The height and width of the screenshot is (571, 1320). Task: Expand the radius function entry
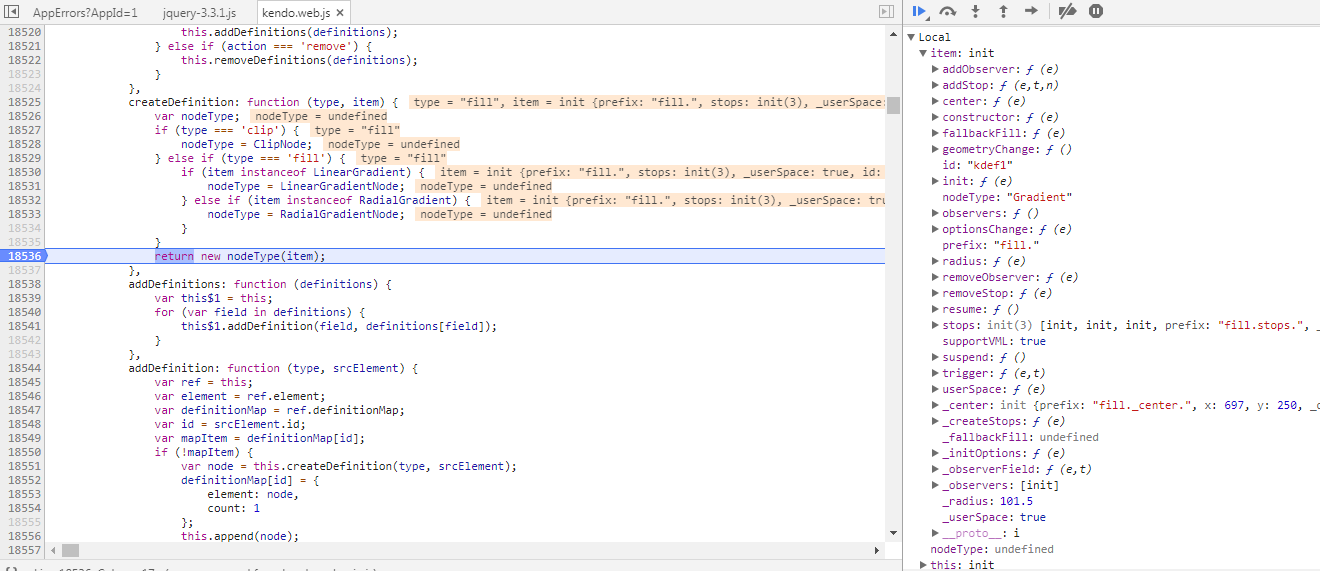[935, 261]
